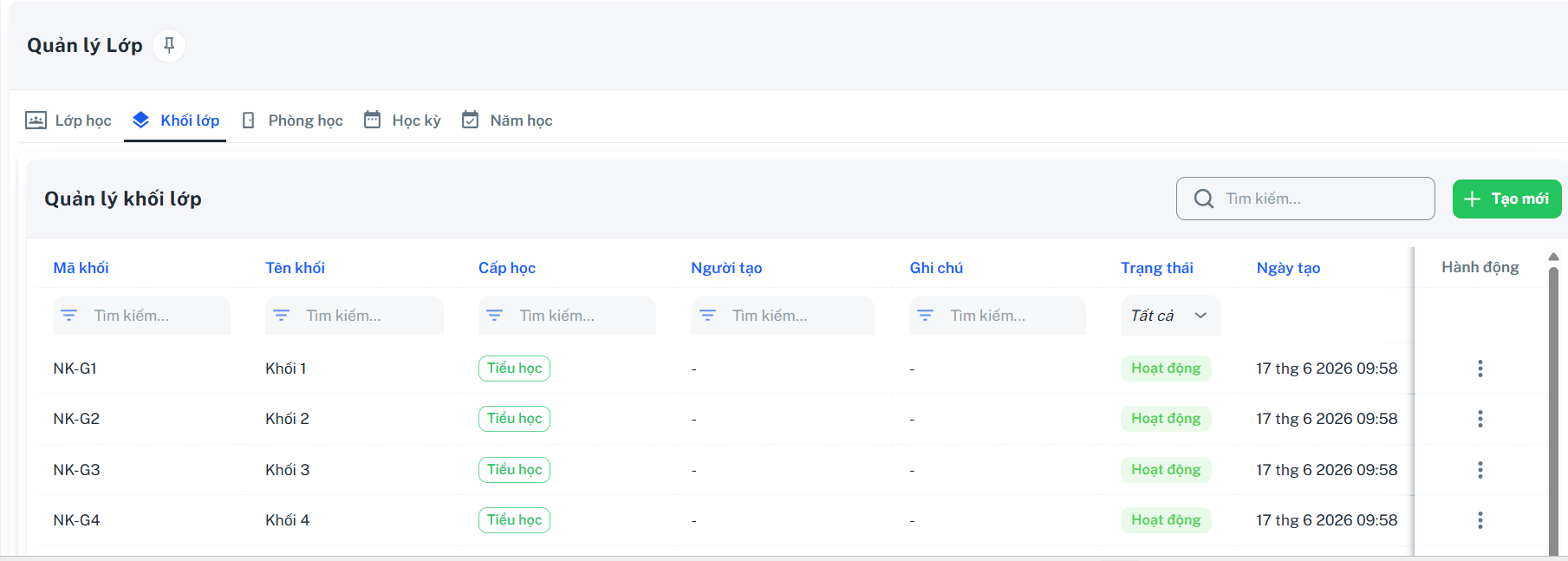The width and height of the screenshot is (1568, 561).
Task: Open row actions for NK-G3
Action: [1480, 470]
